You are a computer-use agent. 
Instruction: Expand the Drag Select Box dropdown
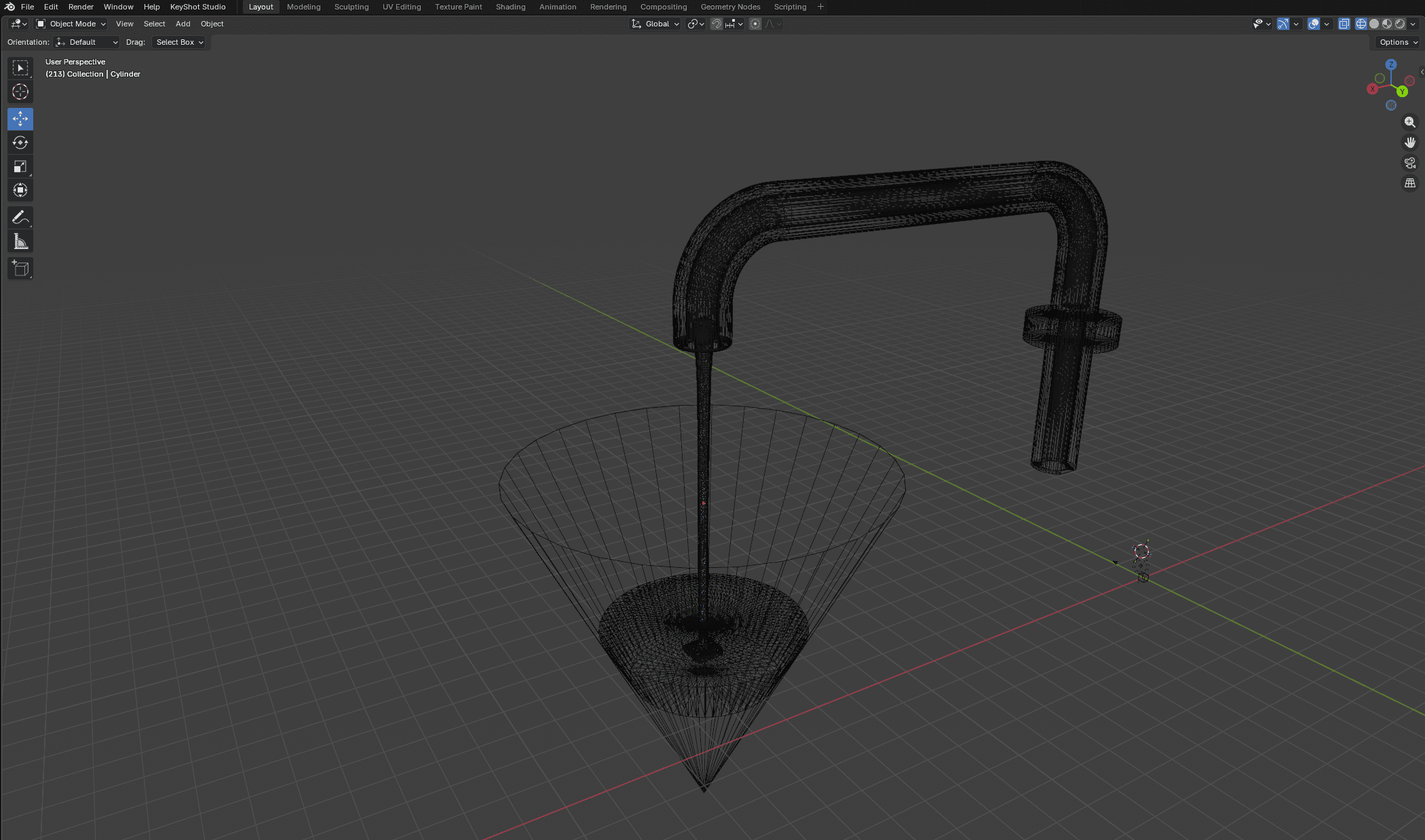coord(179,42)
